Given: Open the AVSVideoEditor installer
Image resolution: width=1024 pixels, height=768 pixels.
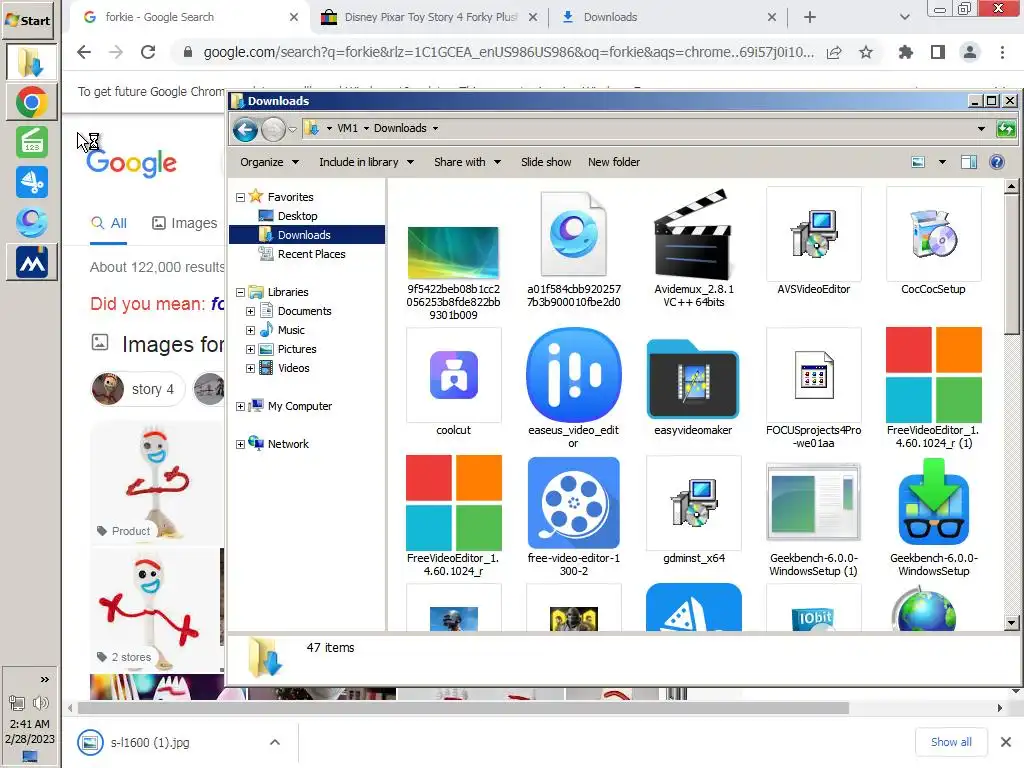Looking at the screenshot, I should [x=813, y=242].
